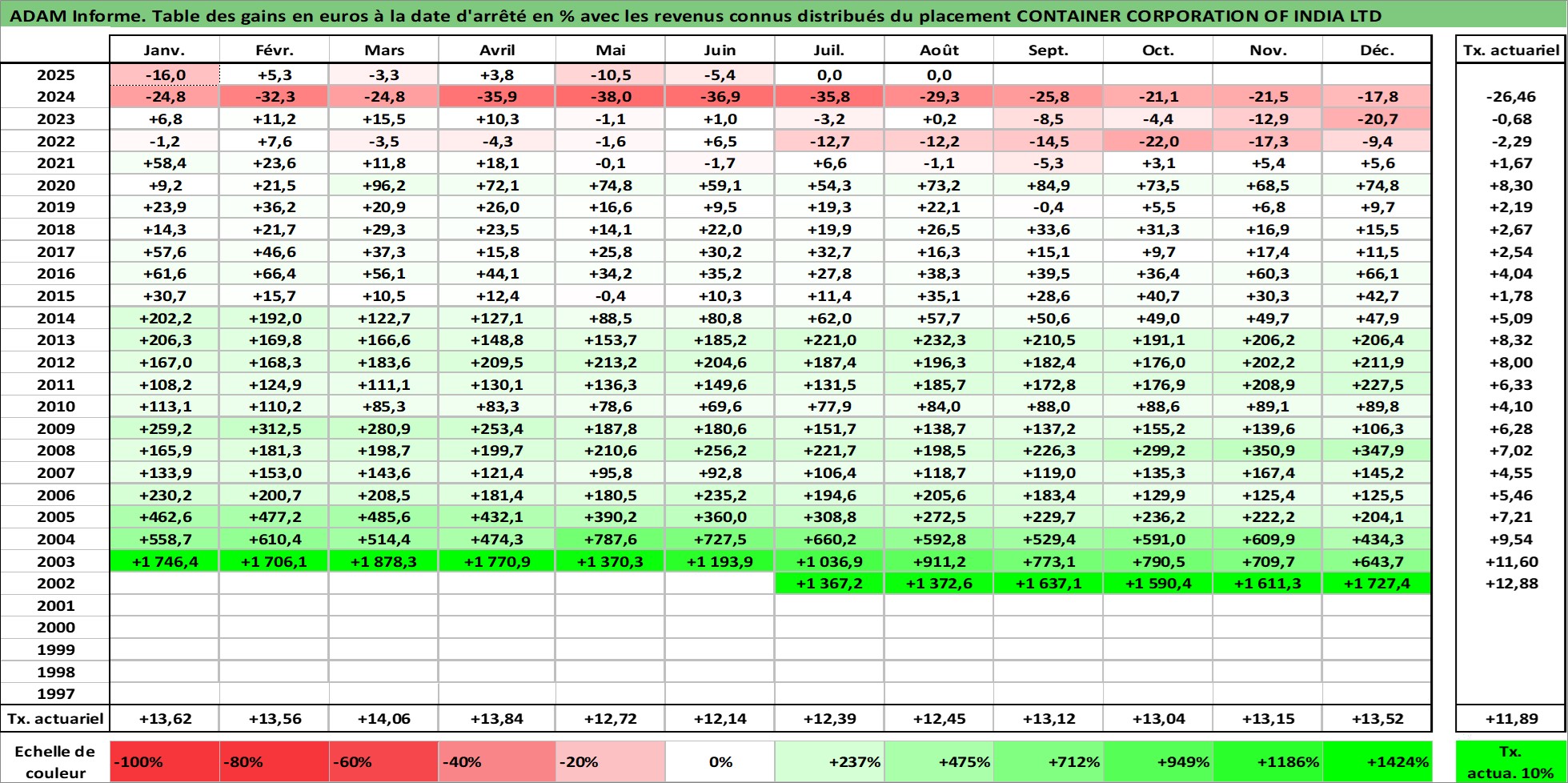Screen dimensions: 1568x783
Task: Click the Tx. actua. 10% green legend box
Action: pos(1511,762)
